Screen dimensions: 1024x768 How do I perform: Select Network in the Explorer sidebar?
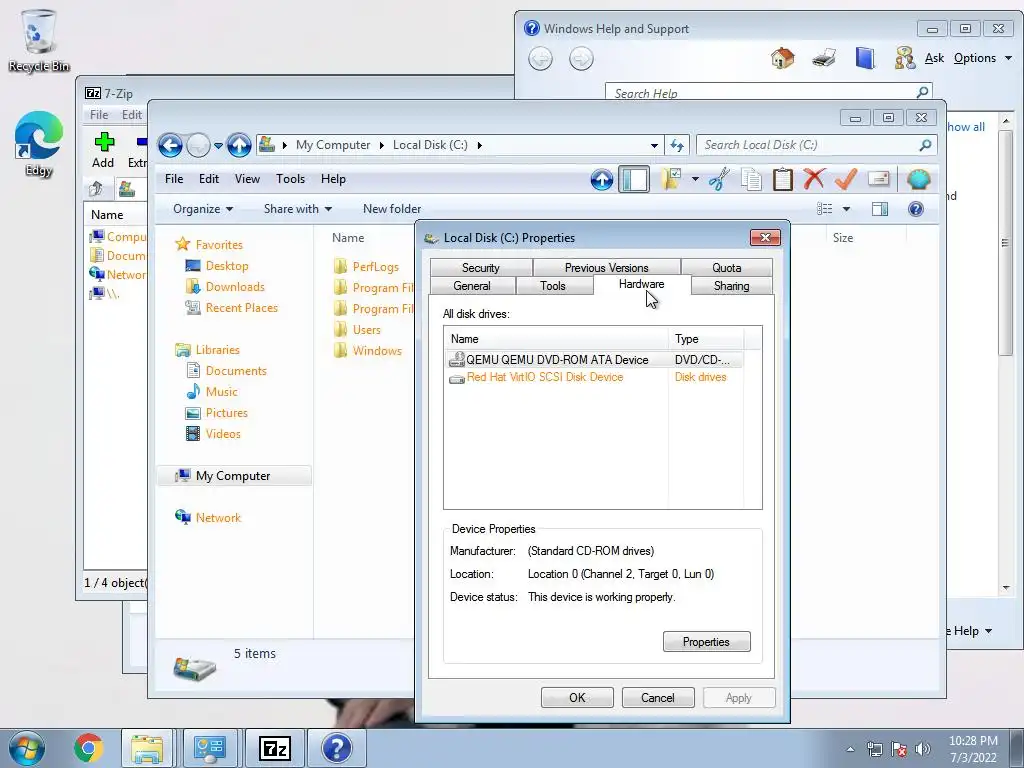[x=208, y=518]
